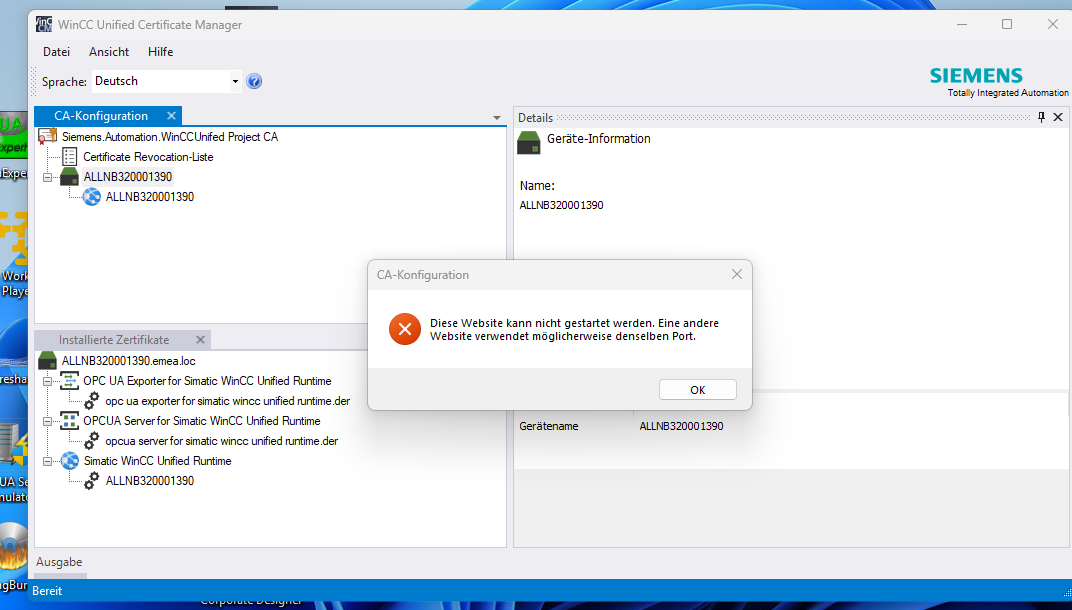1072x610 pixels.
Task: Select opc ua exporter for simatic wincc unified runtime.der
Action: (228, 401)
